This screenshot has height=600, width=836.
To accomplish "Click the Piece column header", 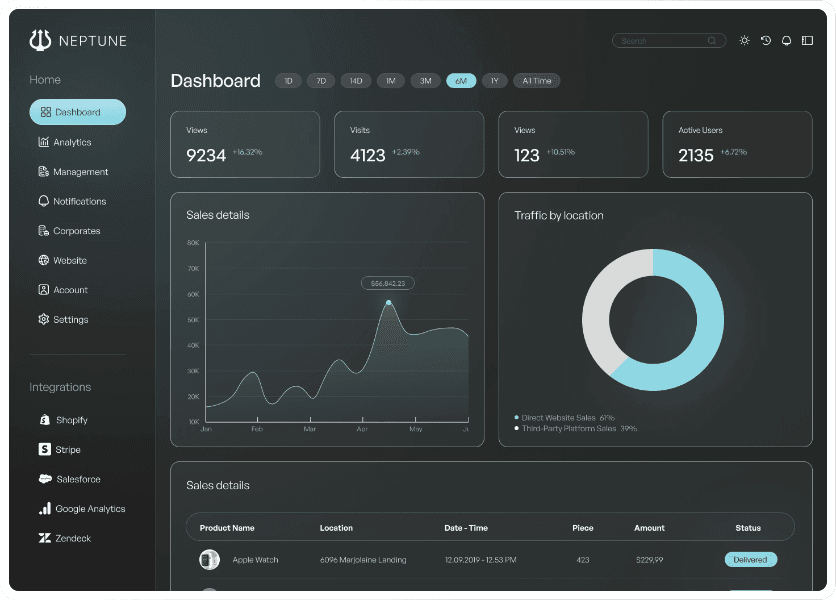I will (x=583, y=528).
